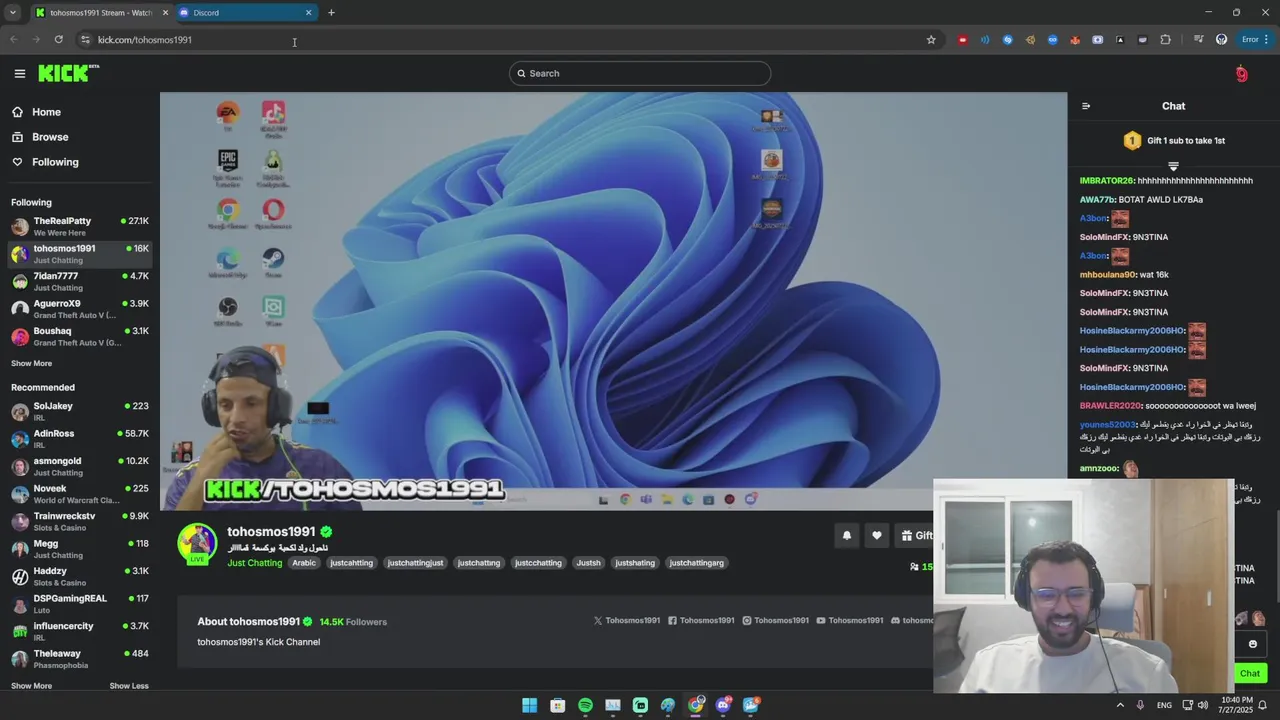Click the IMBRATOR26 chat username
This screenshot has height=720, width=1280.
[x=1107, y=181]
